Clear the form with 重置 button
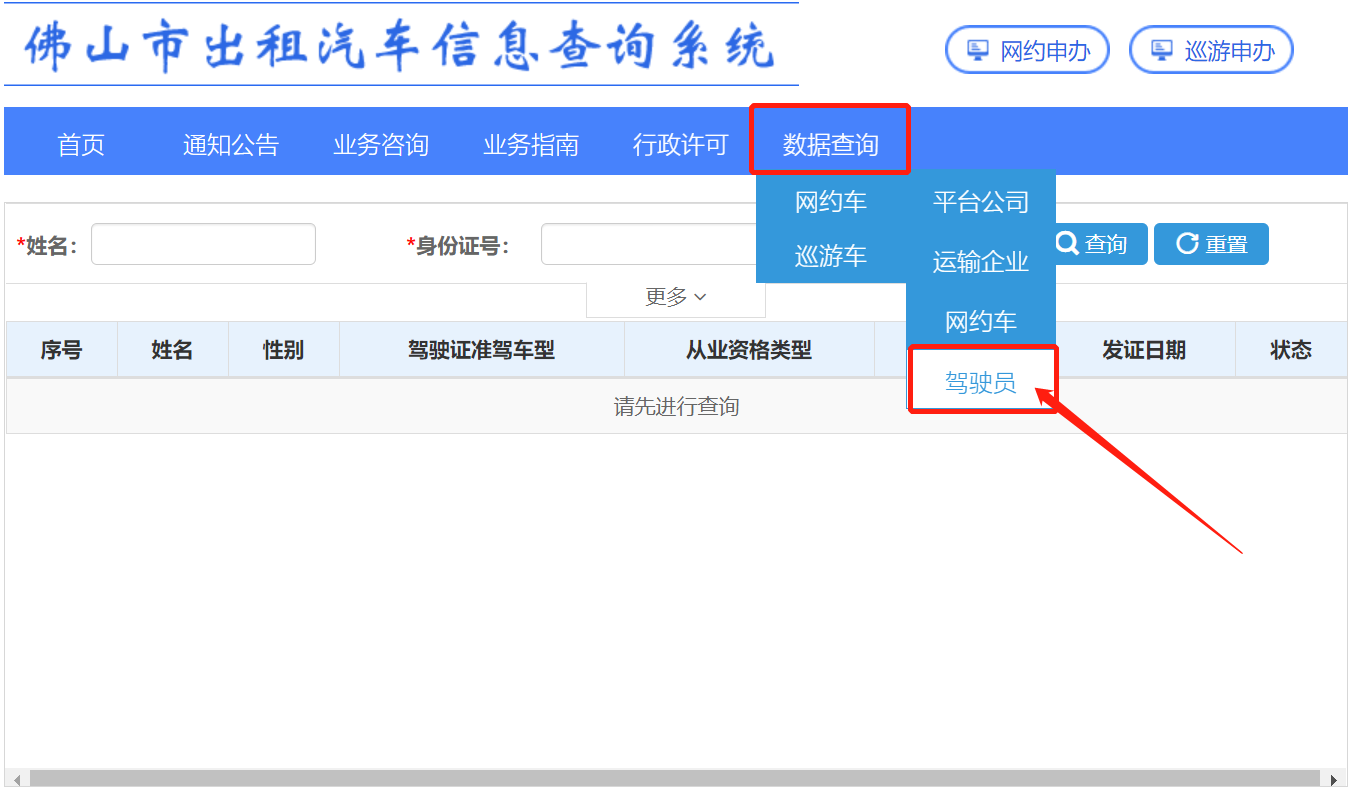This screenshot has width=1351, height=790. point(1211,244)
